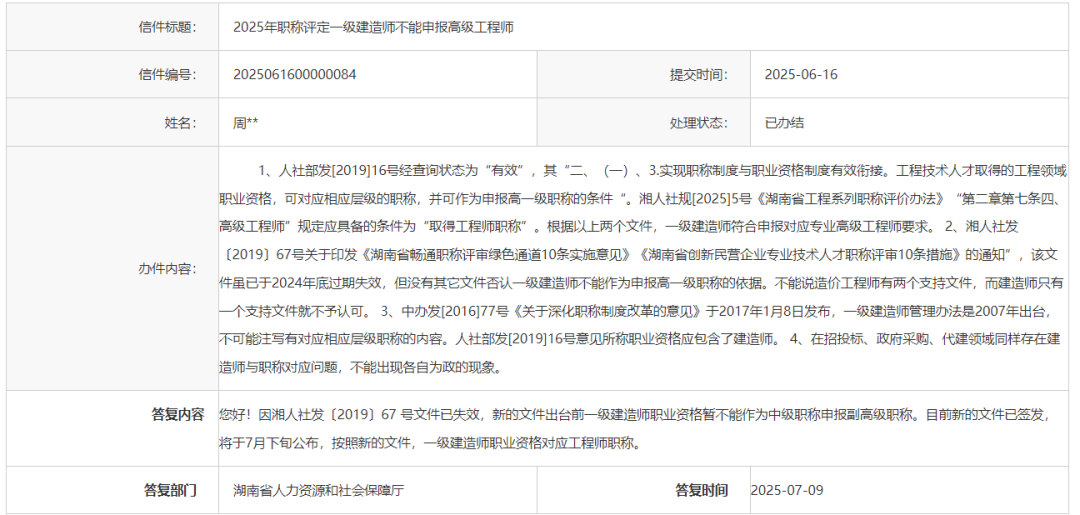Select the letter number 2025061600000084
The image size is (1080, 515).
click(x=294, y=75)
